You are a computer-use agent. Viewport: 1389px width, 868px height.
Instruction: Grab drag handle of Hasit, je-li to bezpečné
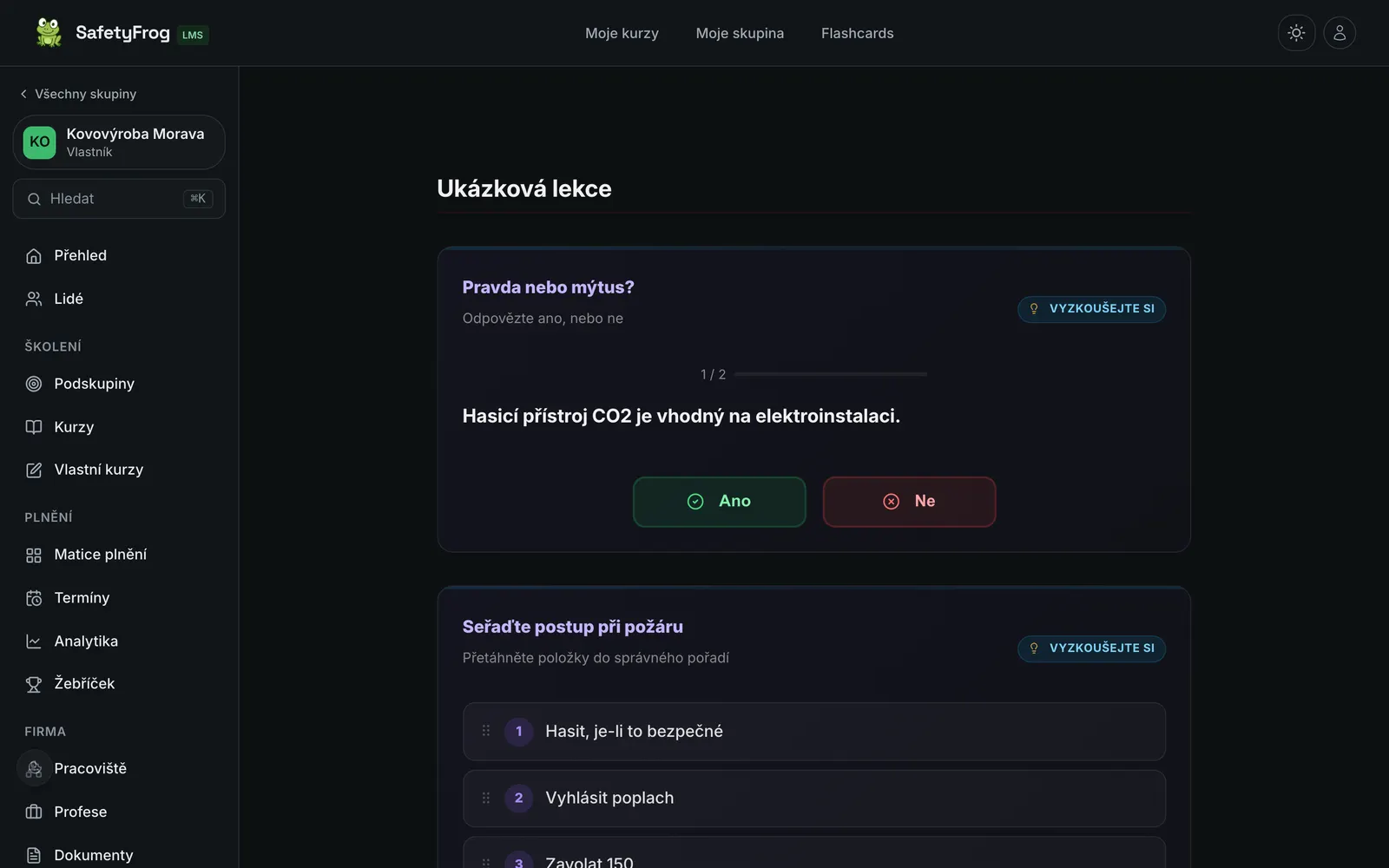(x=486, y=731)
